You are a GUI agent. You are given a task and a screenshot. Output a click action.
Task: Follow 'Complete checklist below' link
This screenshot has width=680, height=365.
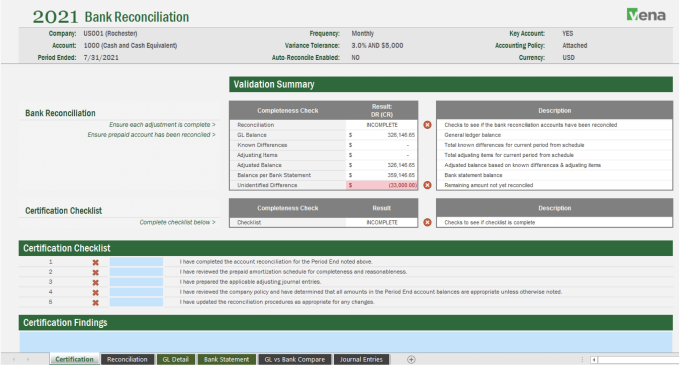click(177, 222)
